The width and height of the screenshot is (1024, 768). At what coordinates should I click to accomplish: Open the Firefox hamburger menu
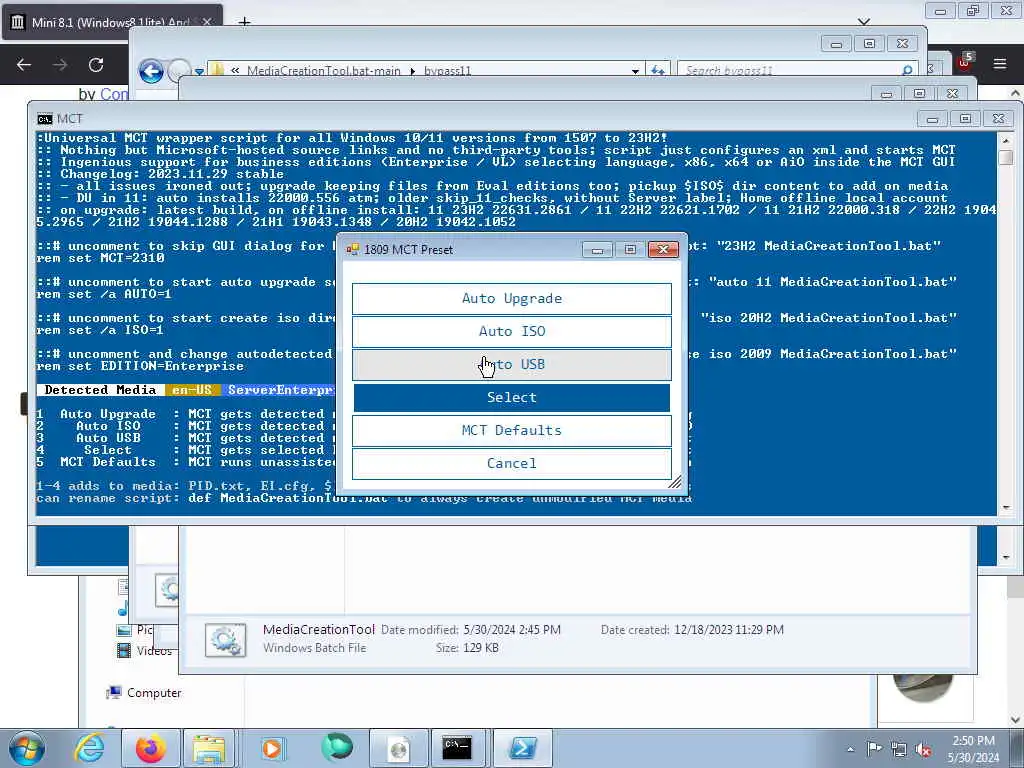(1000, 64)
